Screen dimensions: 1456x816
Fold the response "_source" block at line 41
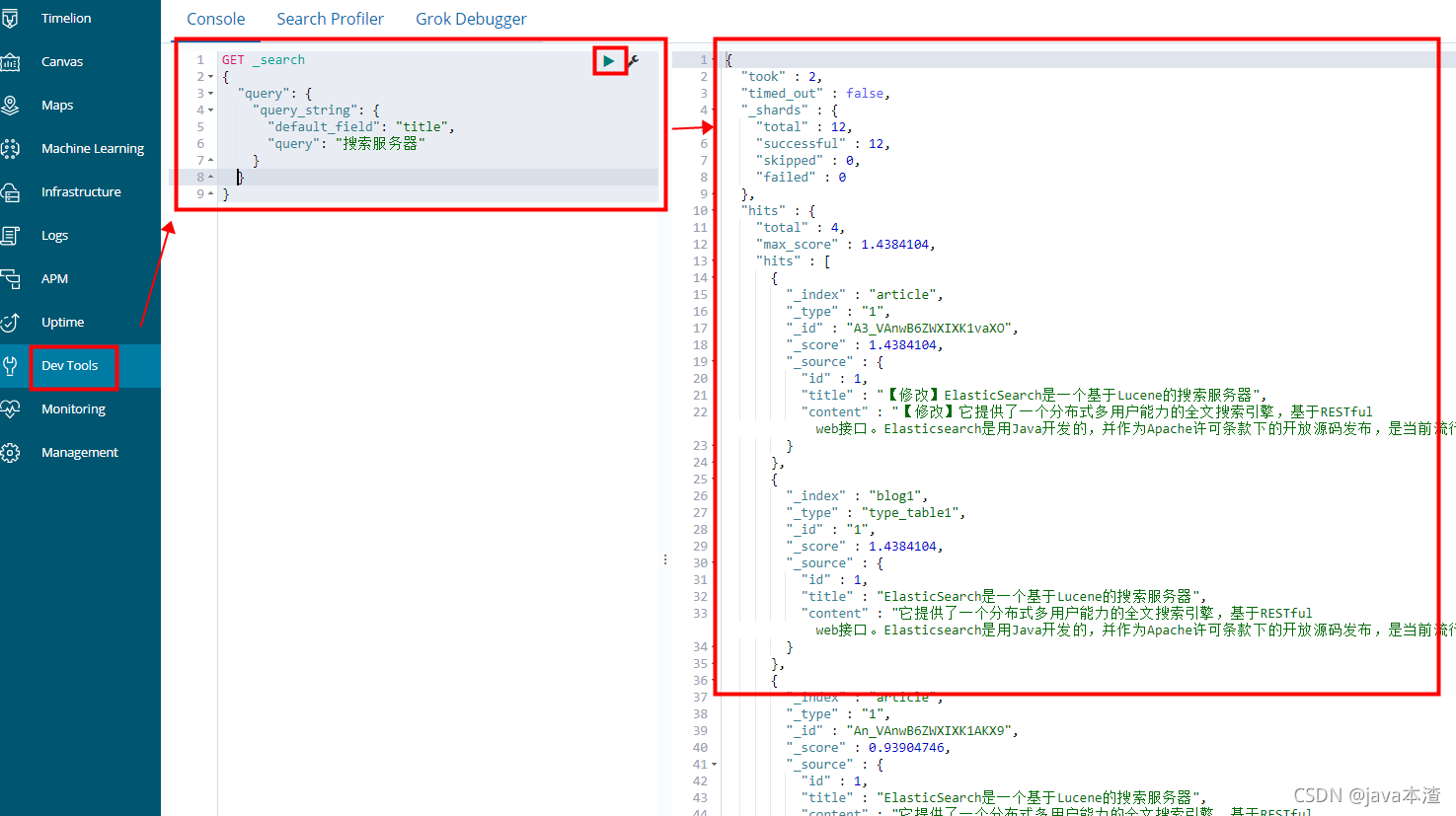(x=715, y=765)
